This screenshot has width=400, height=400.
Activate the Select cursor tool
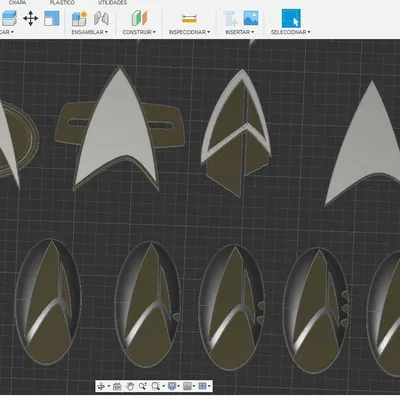(x=291, y=18)
